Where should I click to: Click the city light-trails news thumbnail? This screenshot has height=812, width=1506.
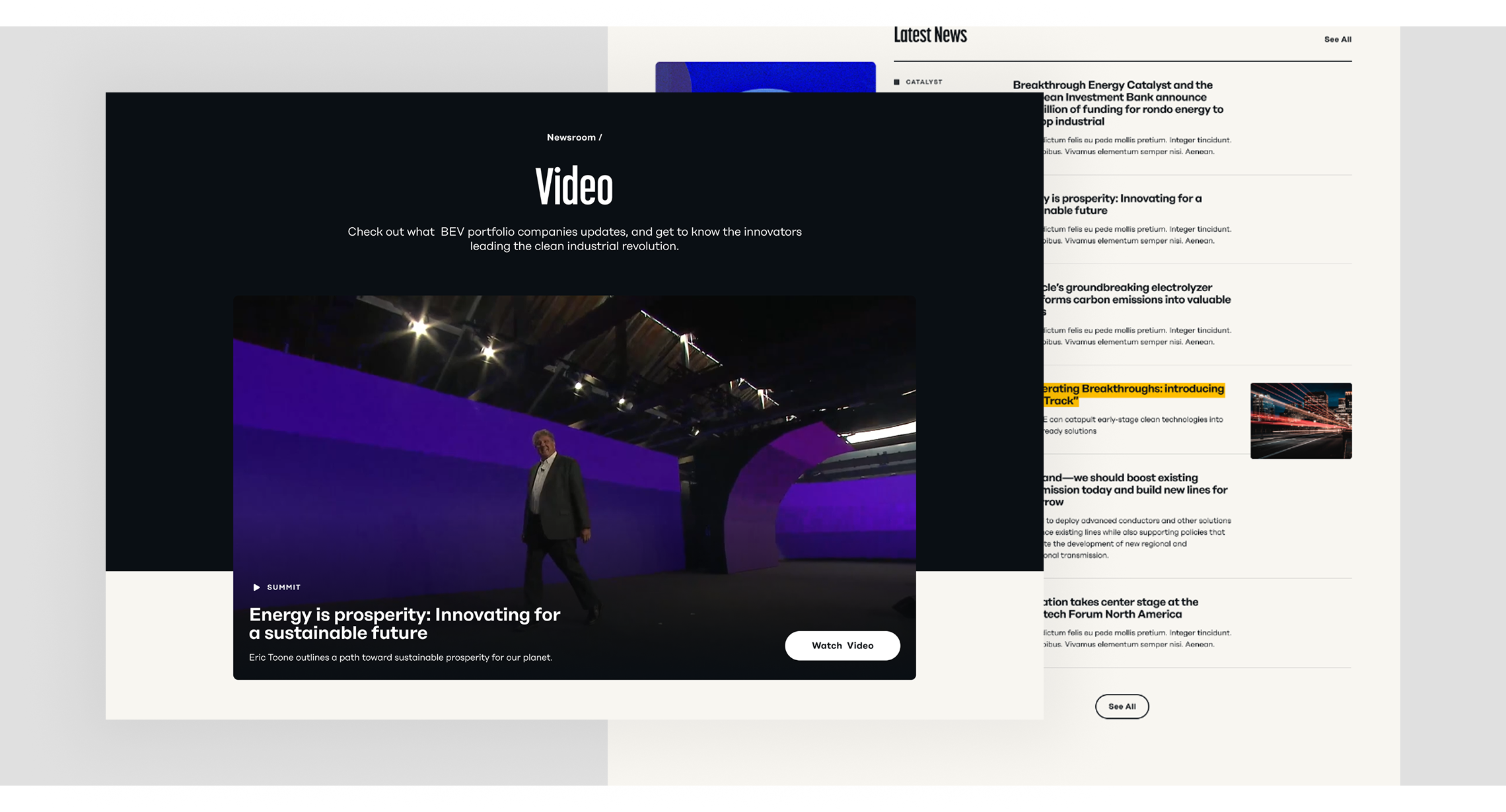[x=1301, y=421]
